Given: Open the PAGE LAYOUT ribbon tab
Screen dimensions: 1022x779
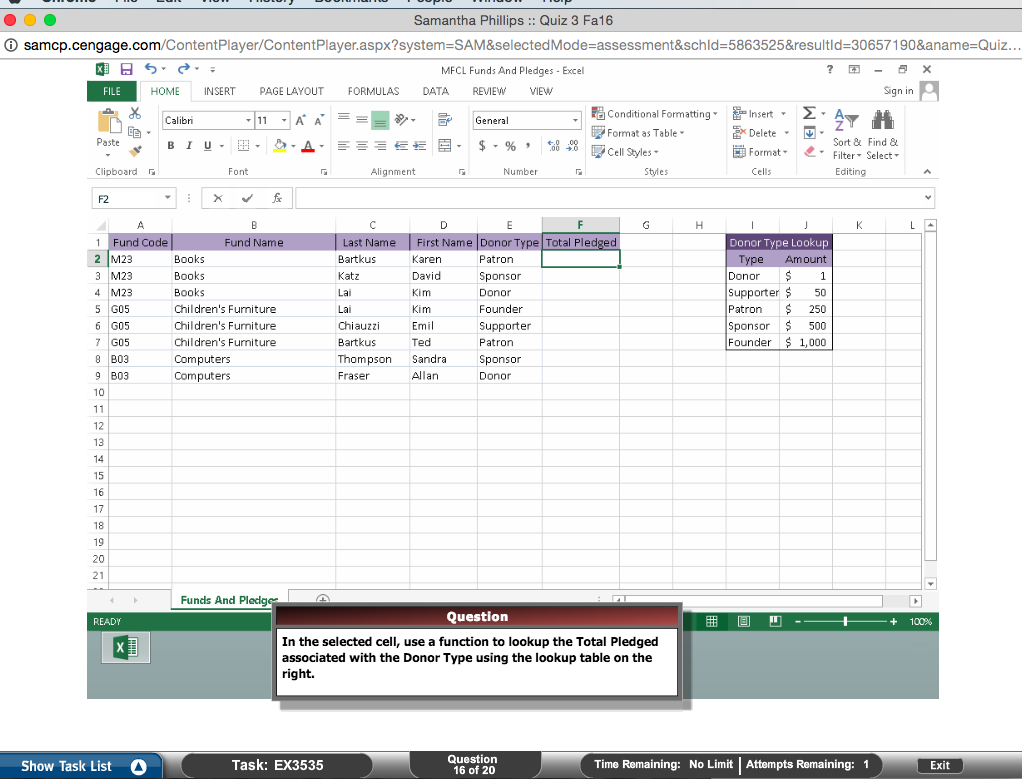Looking at the screenshot, I should pos(291,91).
